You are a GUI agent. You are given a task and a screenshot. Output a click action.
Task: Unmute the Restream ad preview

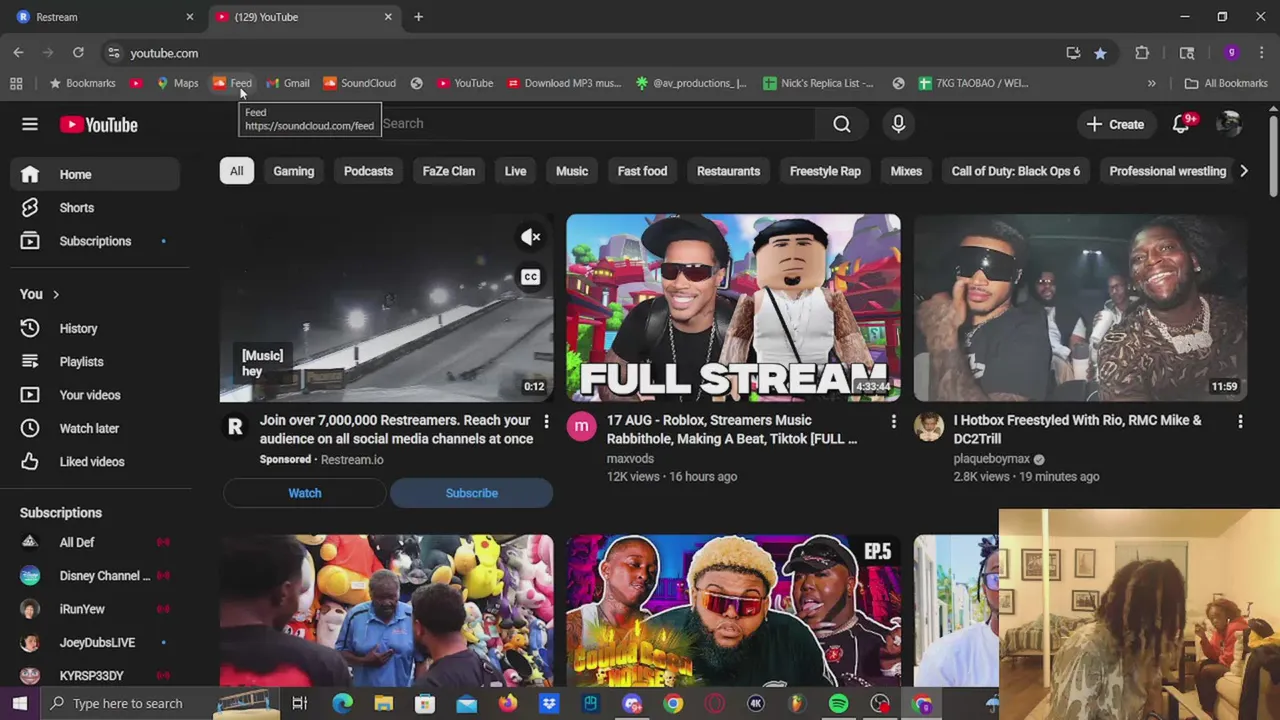point(530,238)
